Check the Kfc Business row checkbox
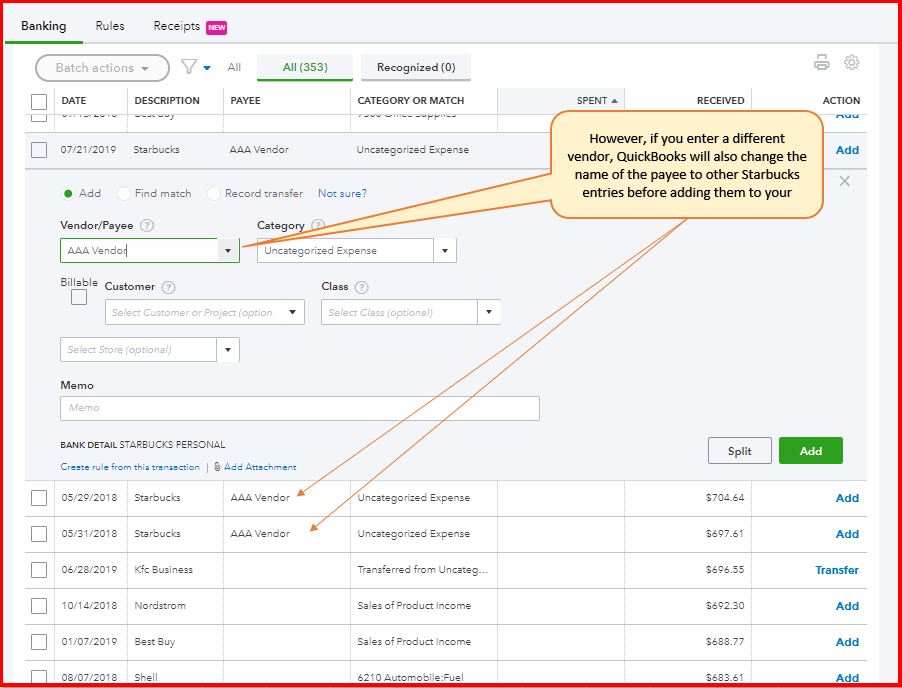The height and width of the screenshot is (688, 902). pos(39,570)
